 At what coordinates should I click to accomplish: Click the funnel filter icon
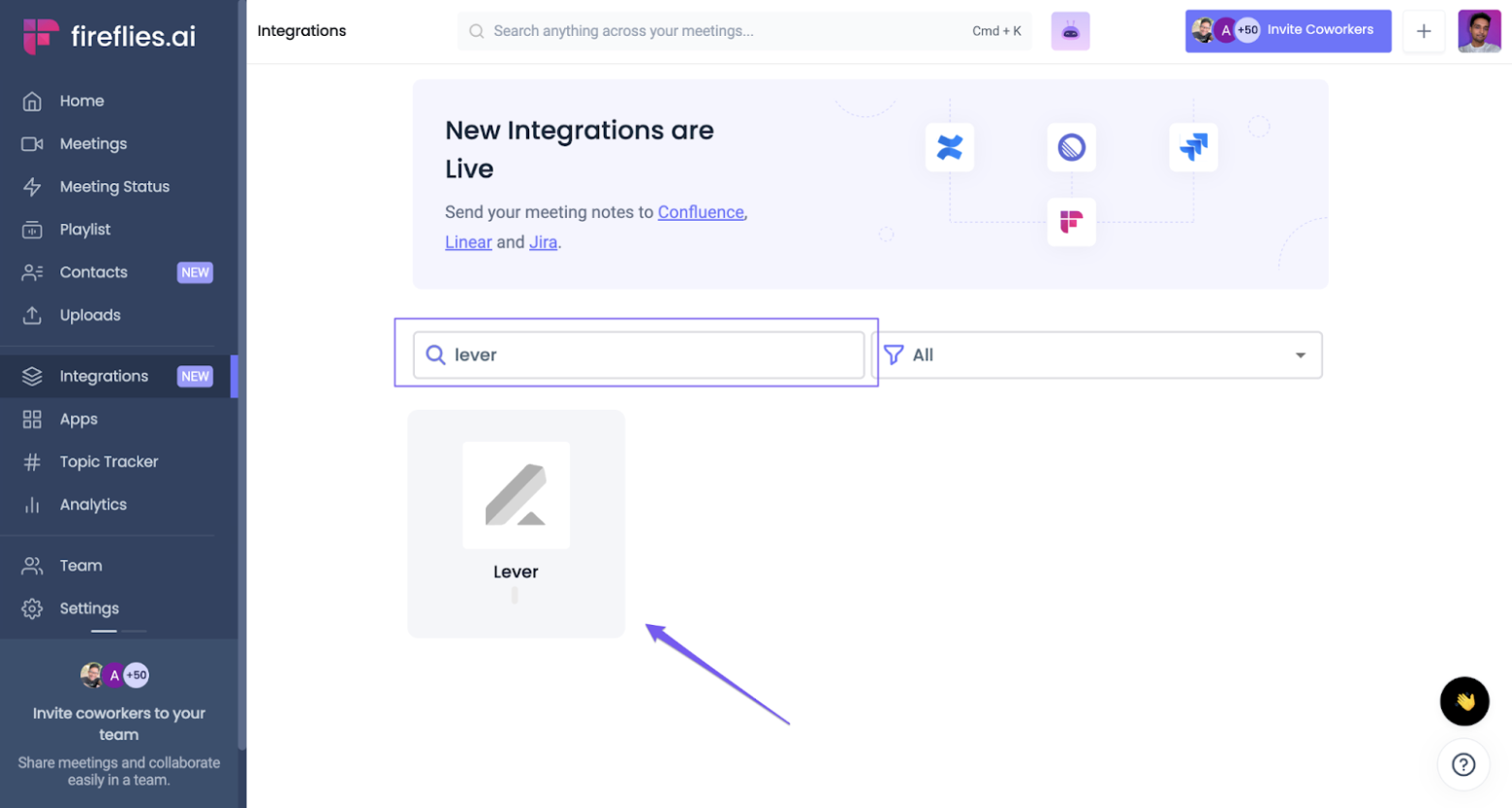click(894, 355)
